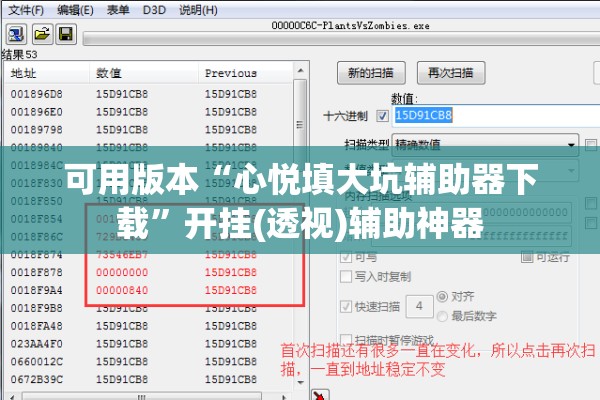Toggle the 快速扫描 checkbox
Image resolution: width=600 pixels, height=400 pixels.
coord(346,306)
